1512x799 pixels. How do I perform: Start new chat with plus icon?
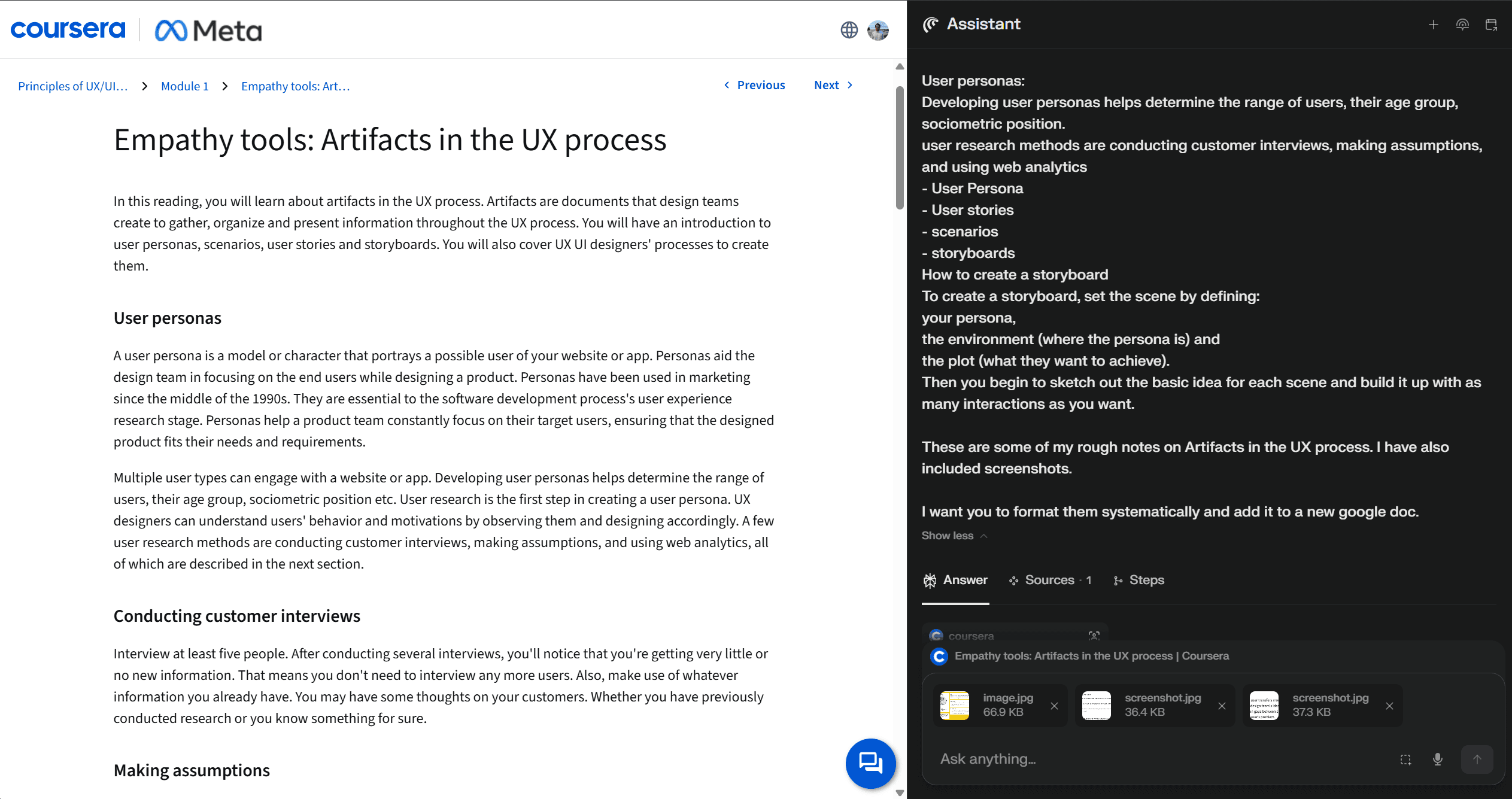point(1434,25)
